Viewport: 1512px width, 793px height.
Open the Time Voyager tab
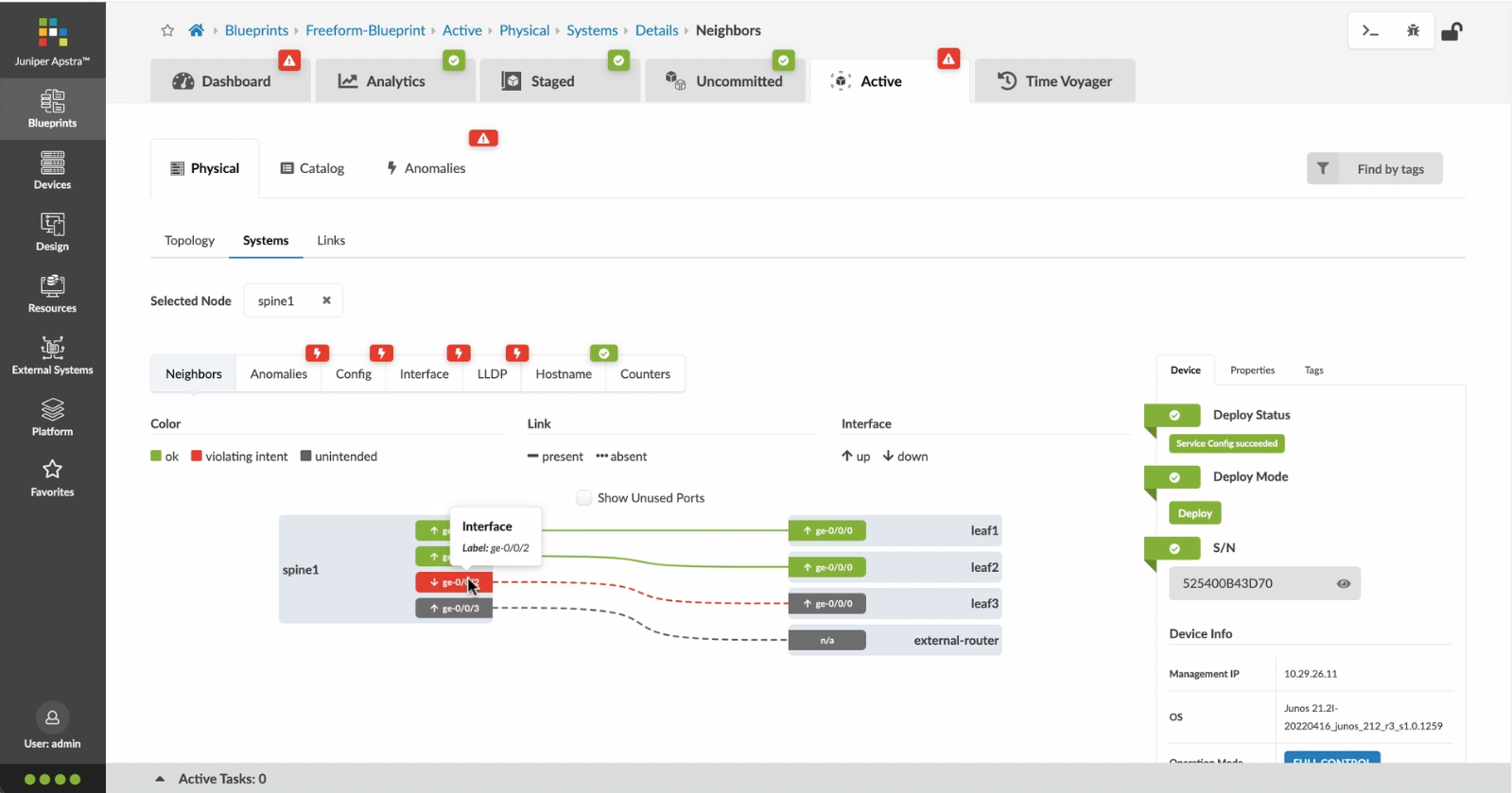pyautogui.click(x=1054, y=81)
